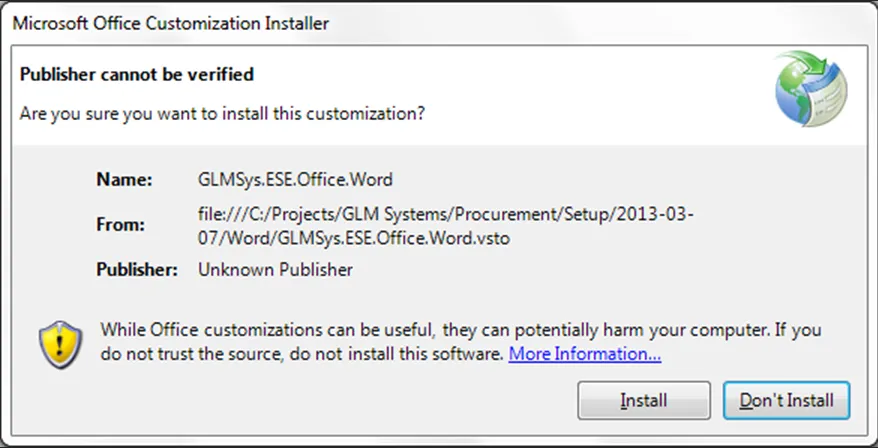
Task: Click the Name field label
Action: click(124, 180)
